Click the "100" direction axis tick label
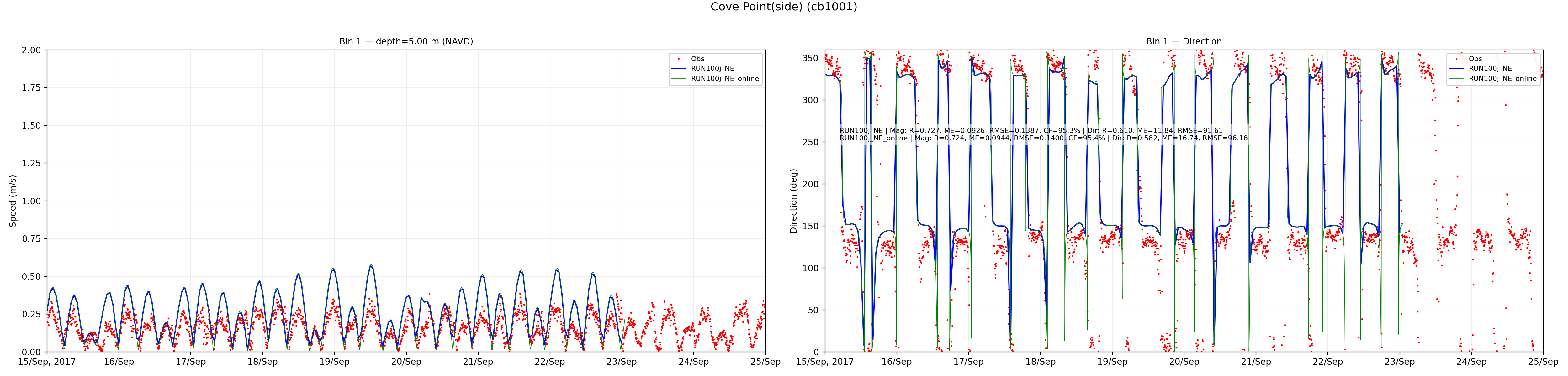Image resolution: width=1568 pixels, height=376 pixels. pyautogui.click(x=811, y=268)
